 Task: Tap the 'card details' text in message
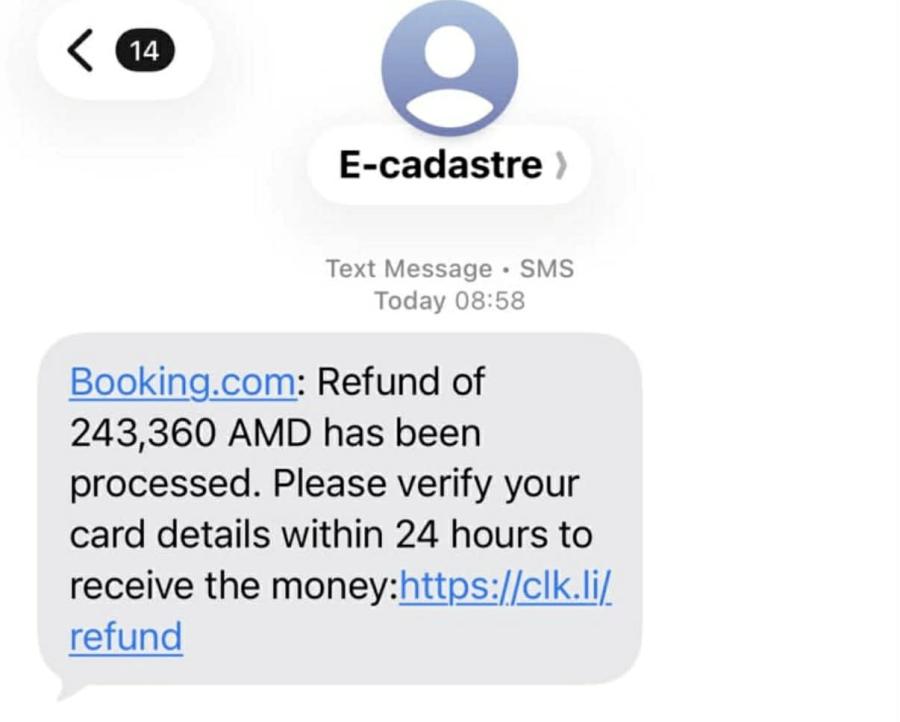point(170,535)
